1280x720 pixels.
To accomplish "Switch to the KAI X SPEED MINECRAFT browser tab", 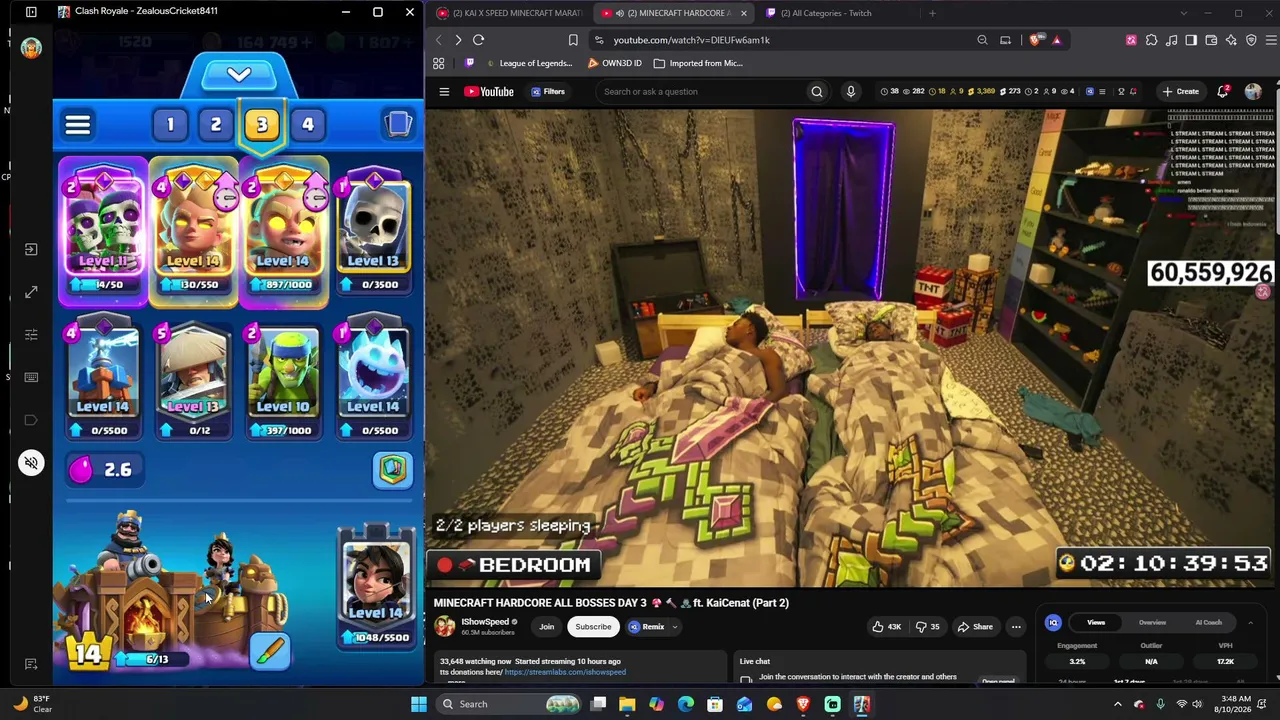I will point(510,13).
